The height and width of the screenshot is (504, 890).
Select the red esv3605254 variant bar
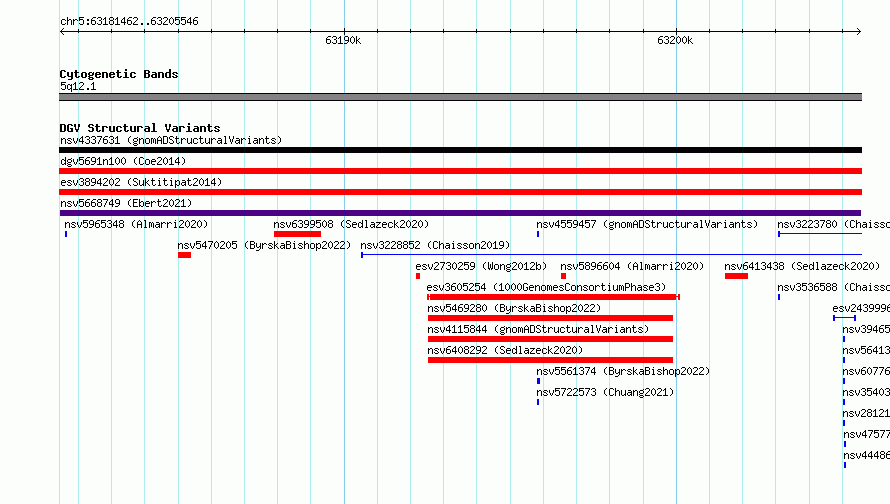pos(553,297)
